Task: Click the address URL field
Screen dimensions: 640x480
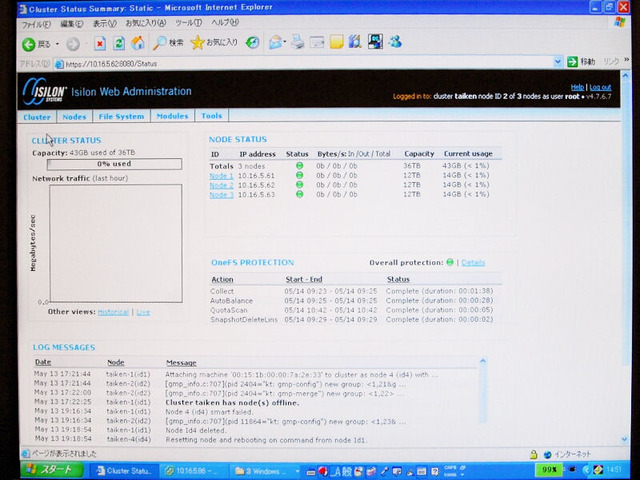Action: pos(304,64)
